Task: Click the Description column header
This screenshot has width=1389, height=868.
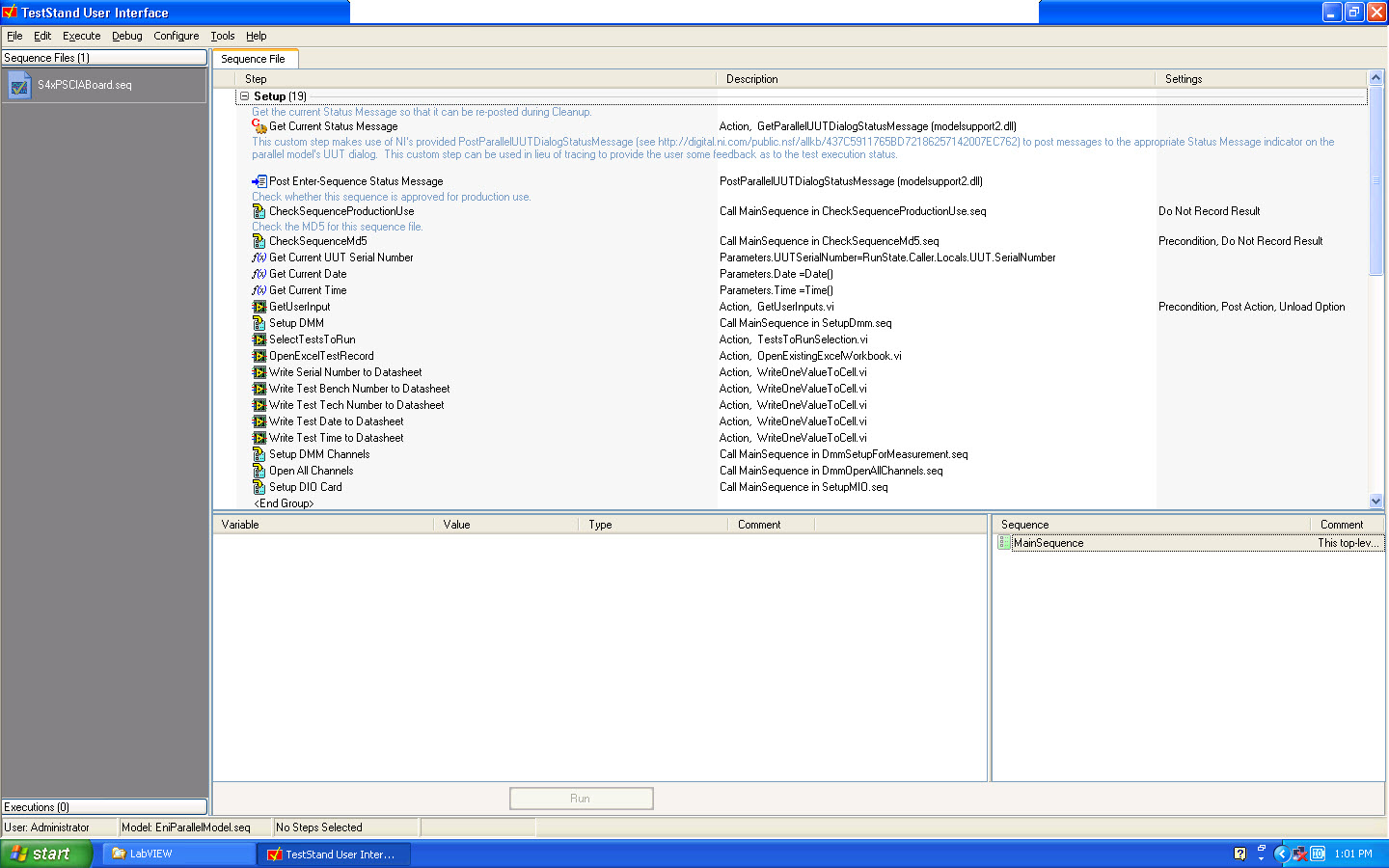Action: [x=752, y=79]
